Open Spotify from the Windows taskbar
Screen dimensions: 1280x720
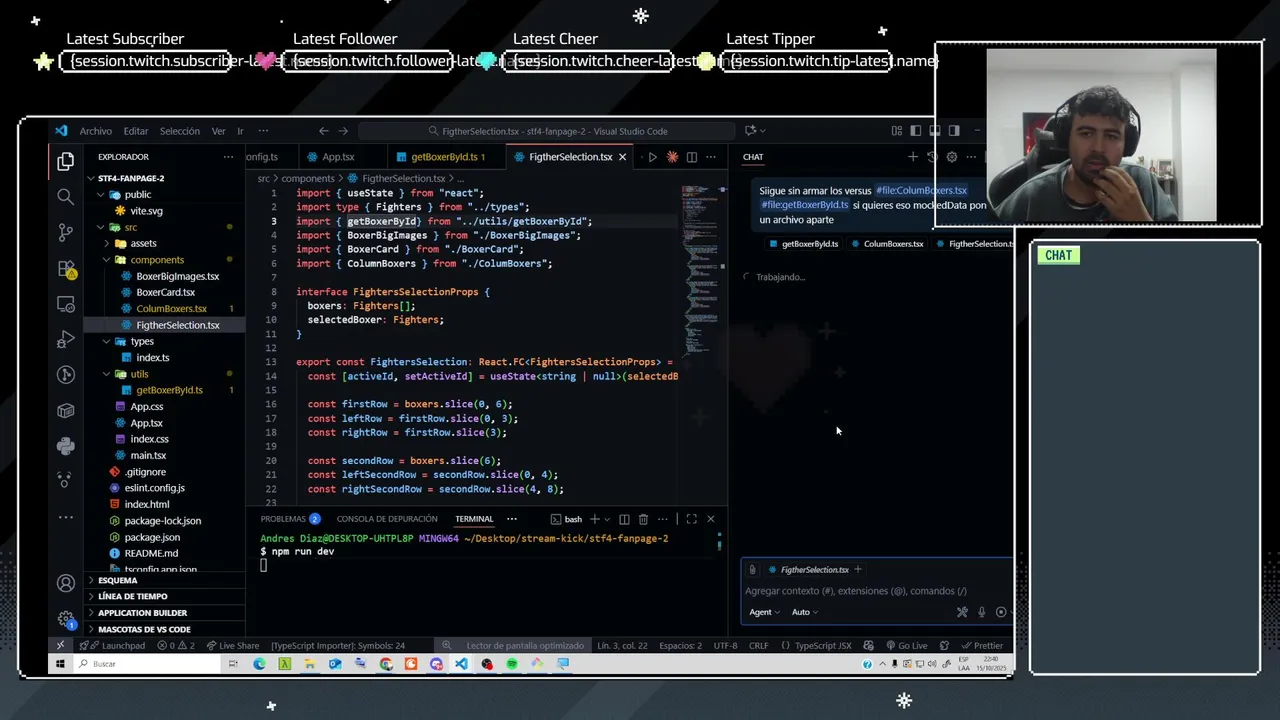[x=512, y=664]
